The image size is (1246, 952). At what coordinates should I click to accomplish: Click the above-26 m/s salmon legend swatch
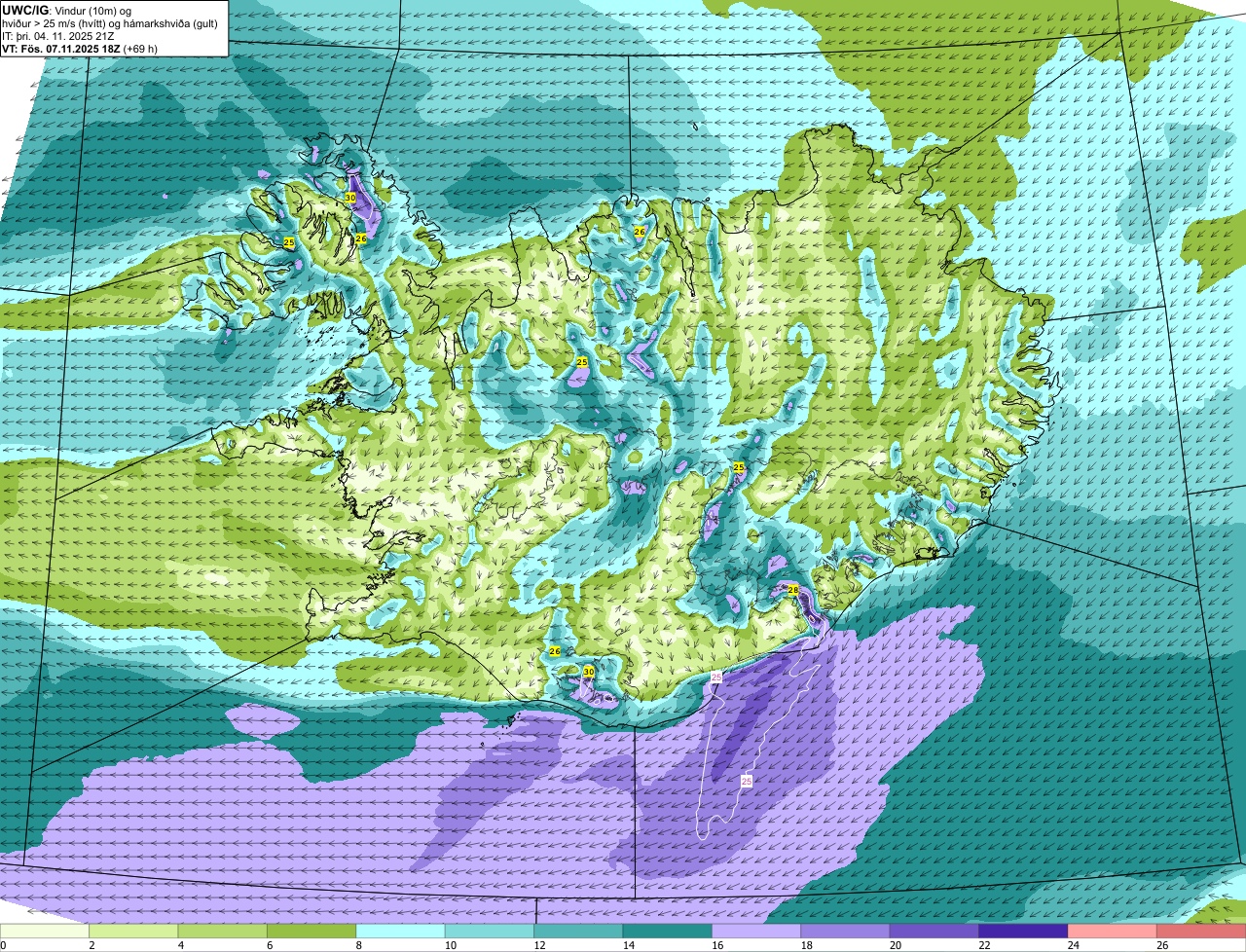pos(1201,932)
